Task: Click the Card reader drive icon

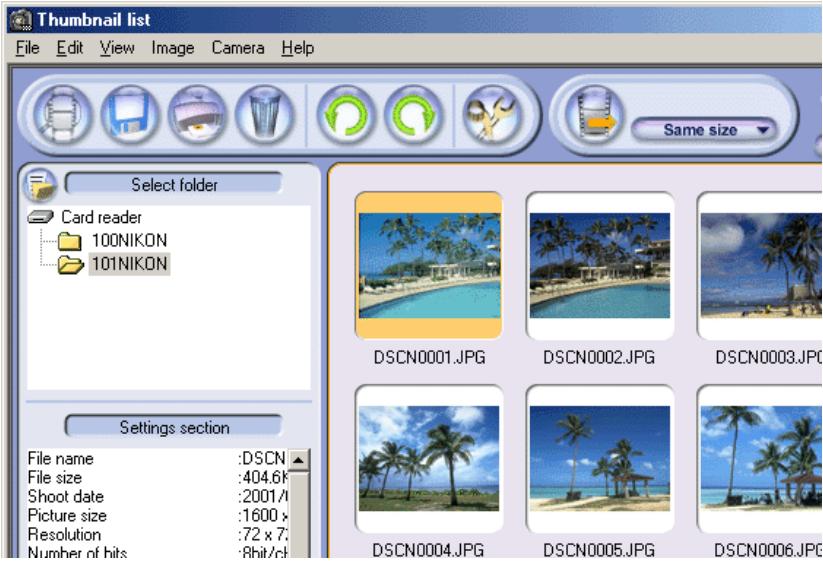Action: point(40,216)
